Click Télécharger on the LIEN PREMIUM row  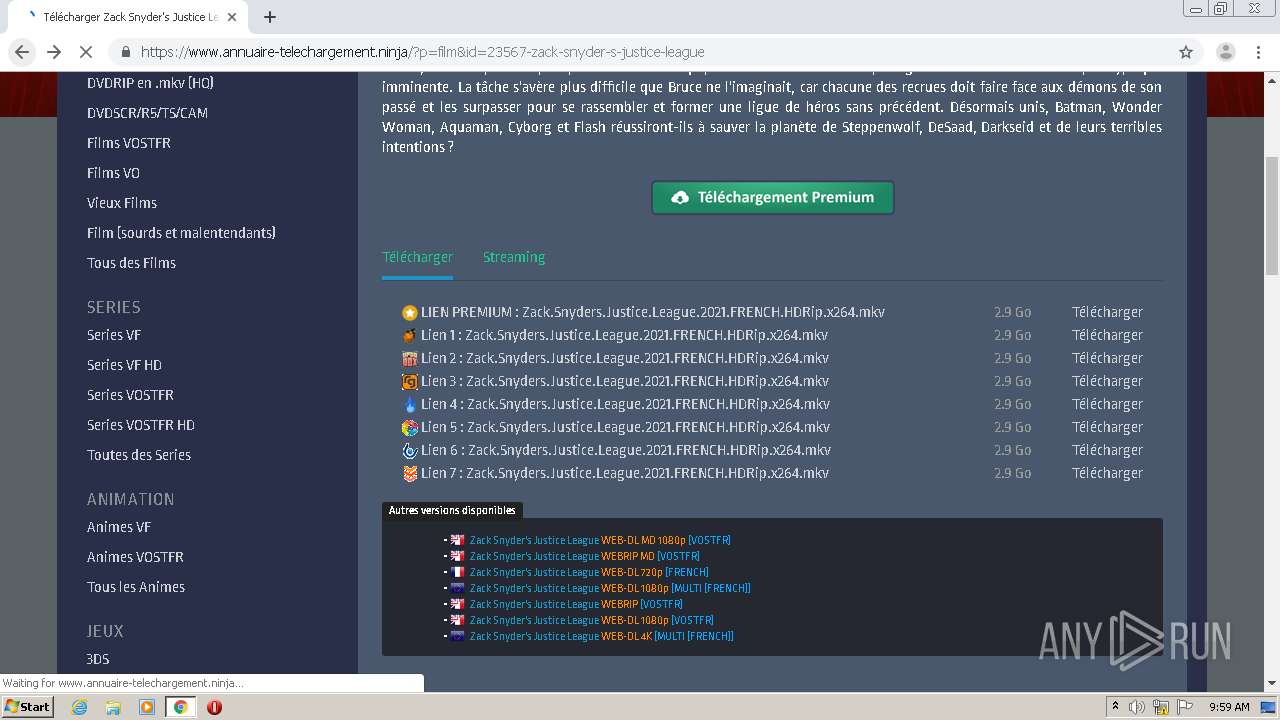click(x=1107, y=312)
